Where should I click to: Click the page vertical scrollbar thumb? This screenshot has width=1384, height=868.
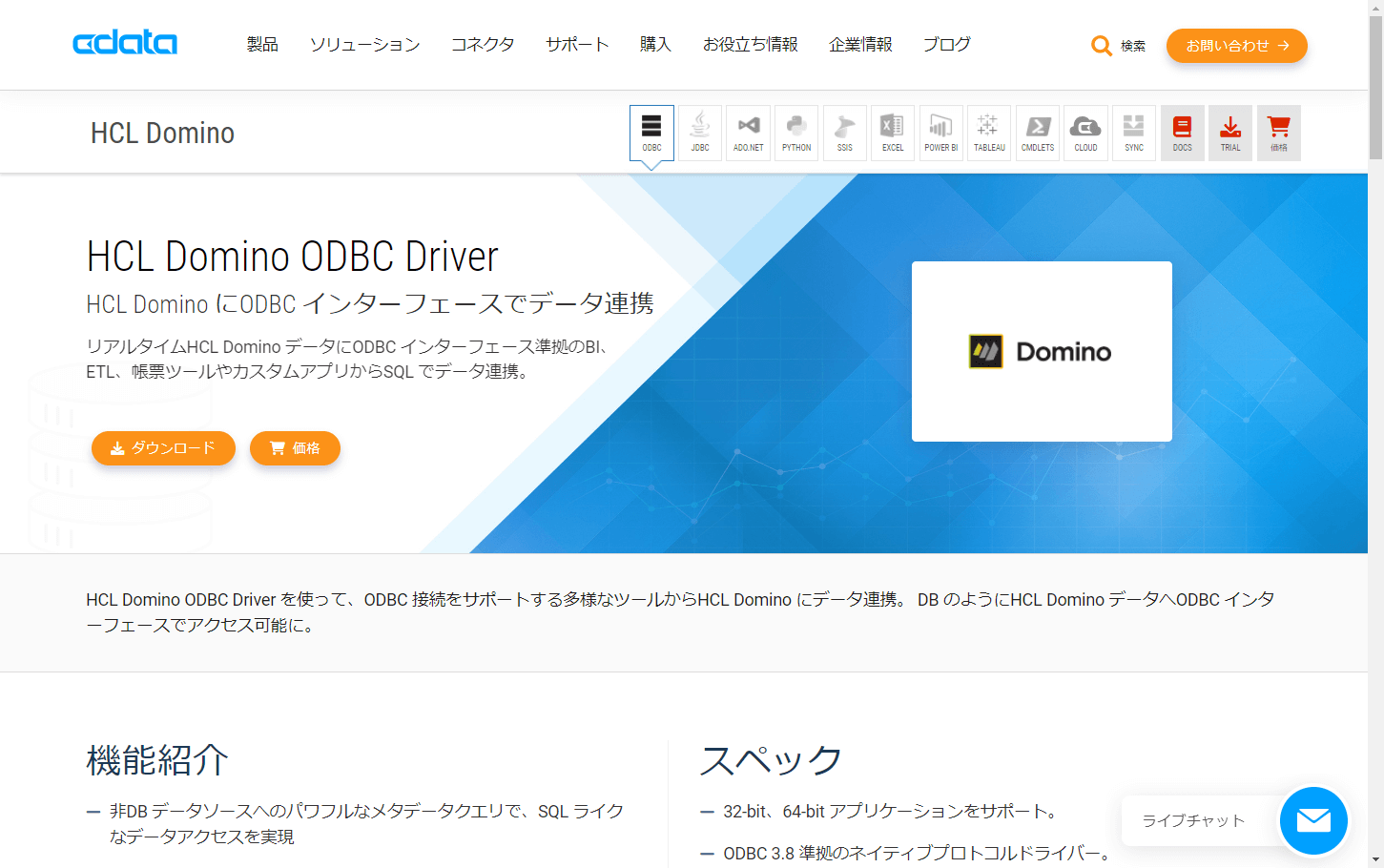click(1375, 86)
